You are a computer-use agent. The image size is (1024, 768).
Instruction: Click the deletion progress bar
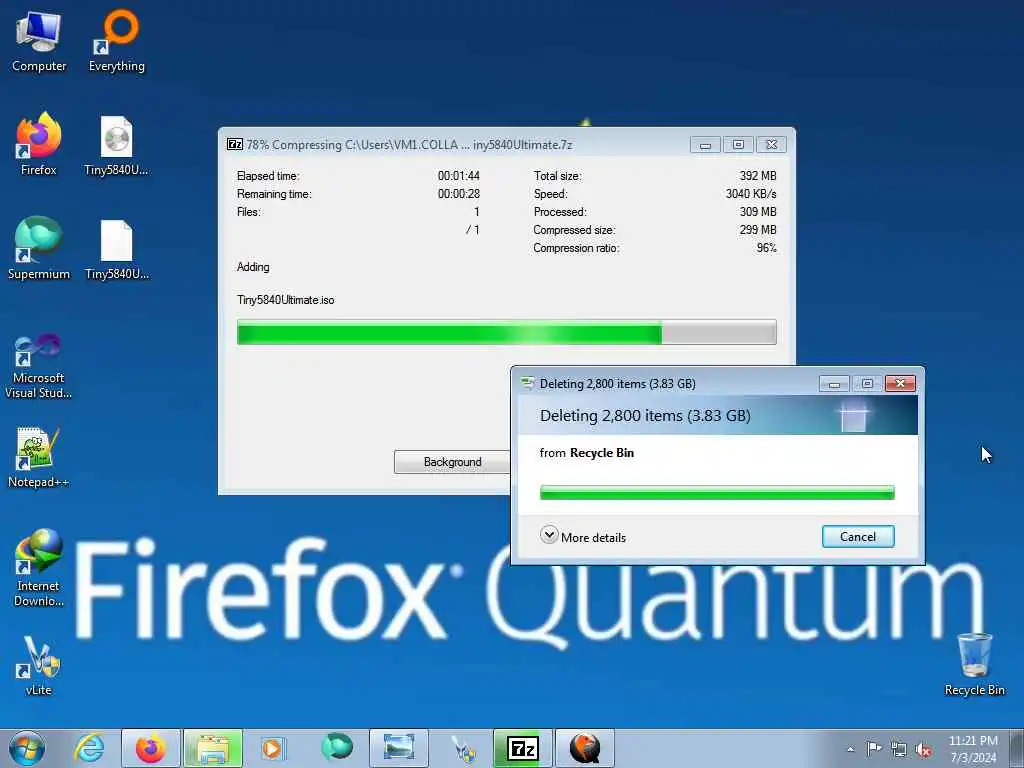[x=717, y=492]
